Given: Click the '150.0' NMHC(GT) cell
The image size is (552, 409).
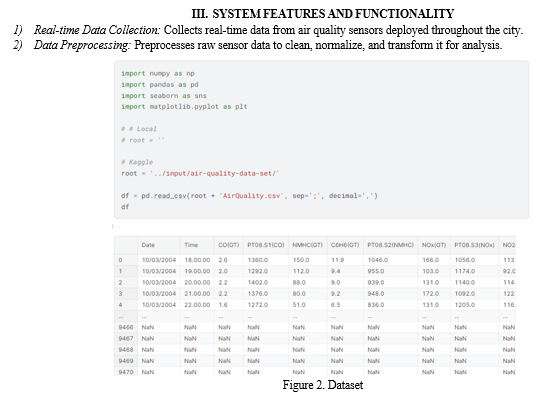Looking at the screenshot, I should (301, 260).
